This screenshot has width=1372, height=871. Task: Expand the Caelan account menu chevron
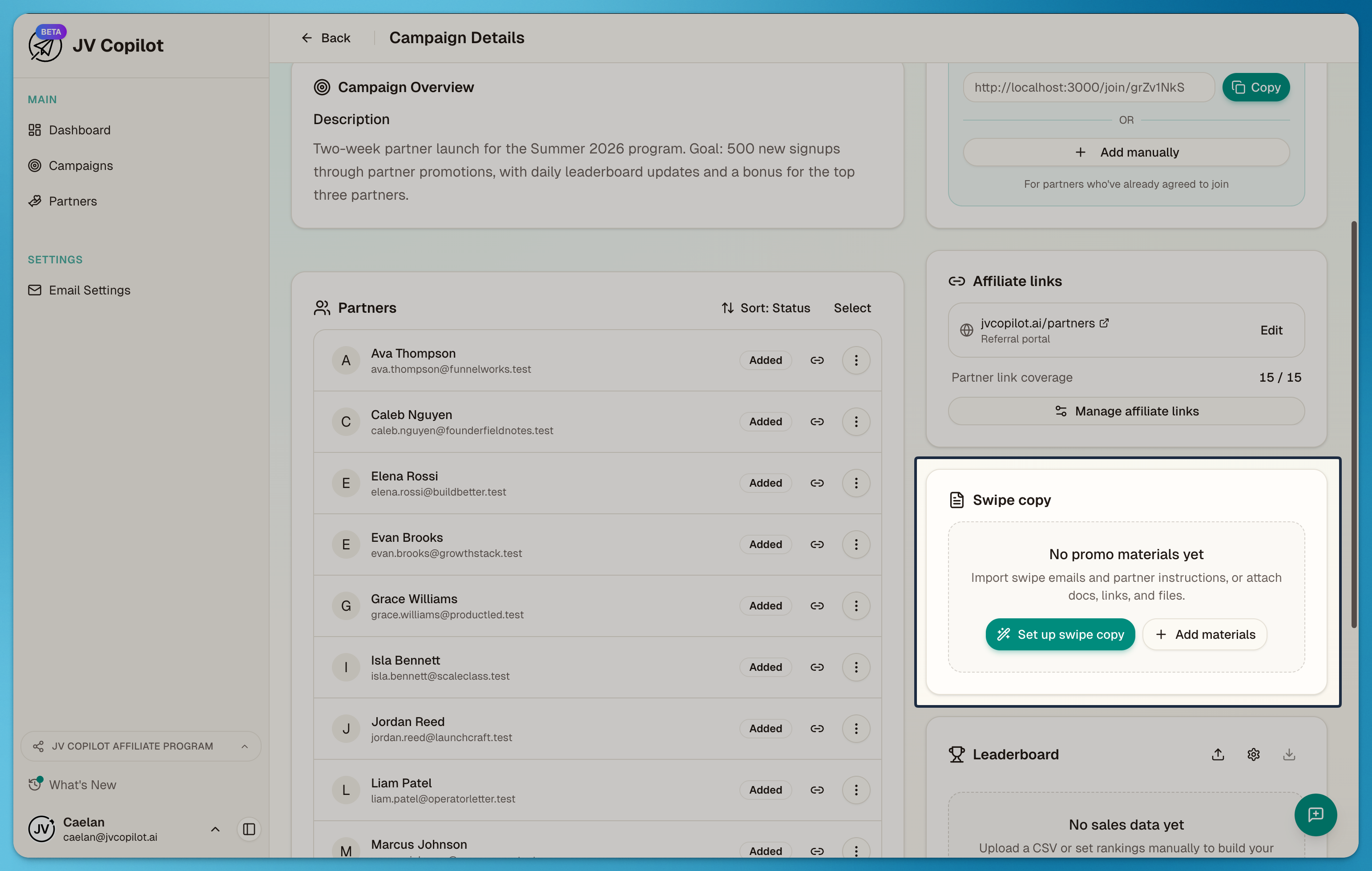click(x=215, y=830)
